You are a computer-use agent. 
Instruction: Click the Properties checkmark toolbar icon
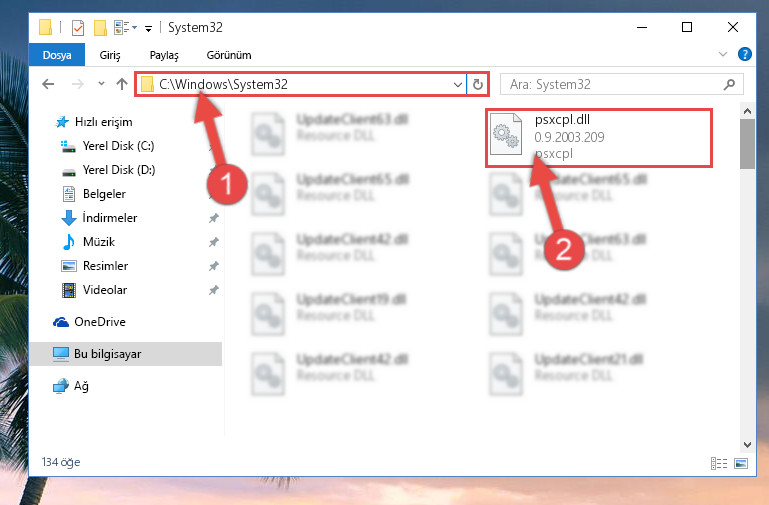(x=77, y=27)
